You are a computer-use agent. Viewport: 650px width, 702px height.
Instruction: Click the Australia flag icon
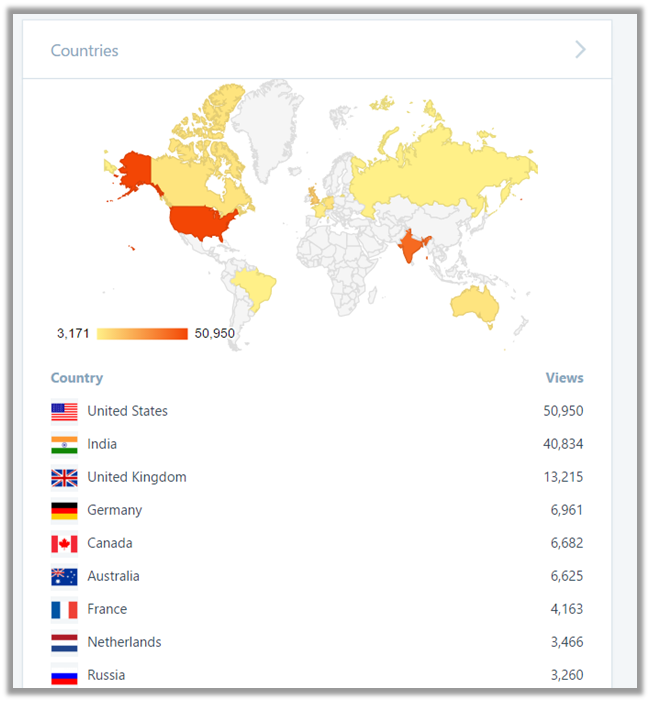(64, 576)
